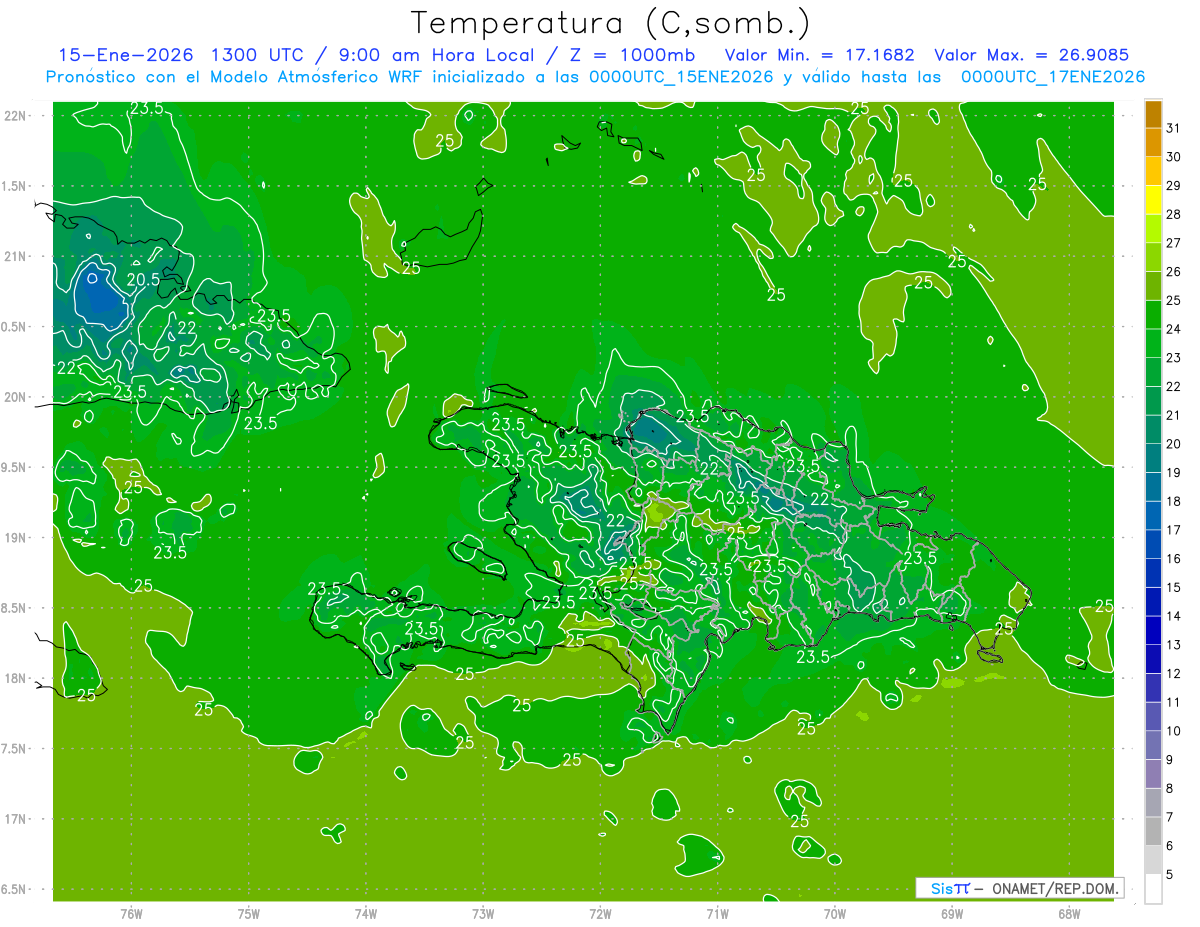Click yellow colorbar swatch between 28 and 29

[x=1153, y=199]
